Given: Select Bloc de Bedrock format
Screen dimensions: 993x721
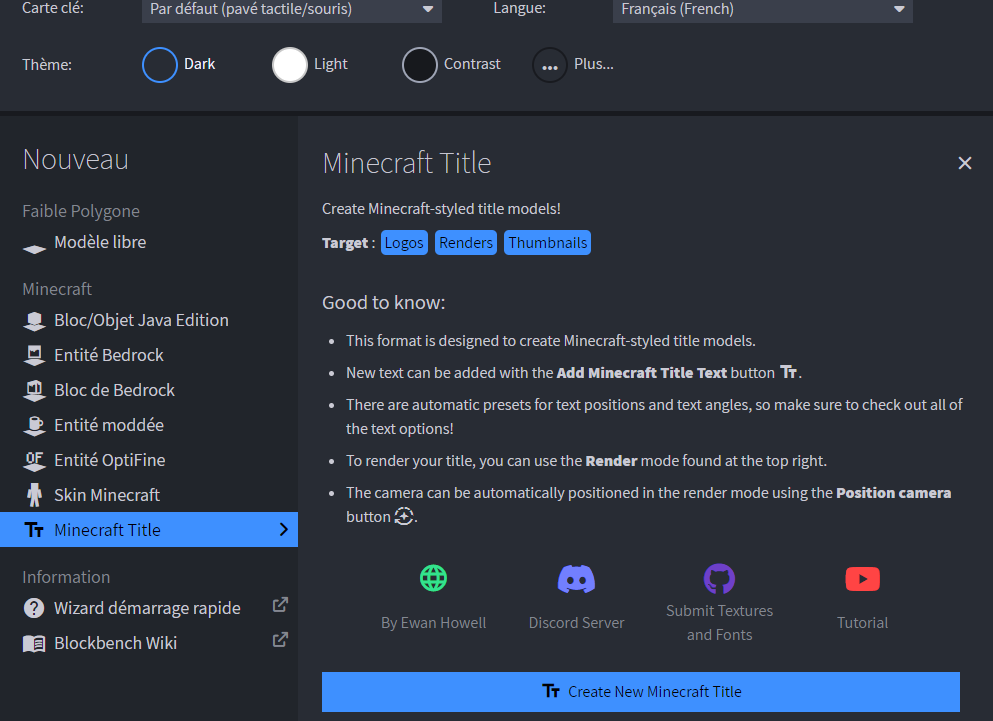Looking at the screenshot, I should pyautogui.click(x=149, y=390).
